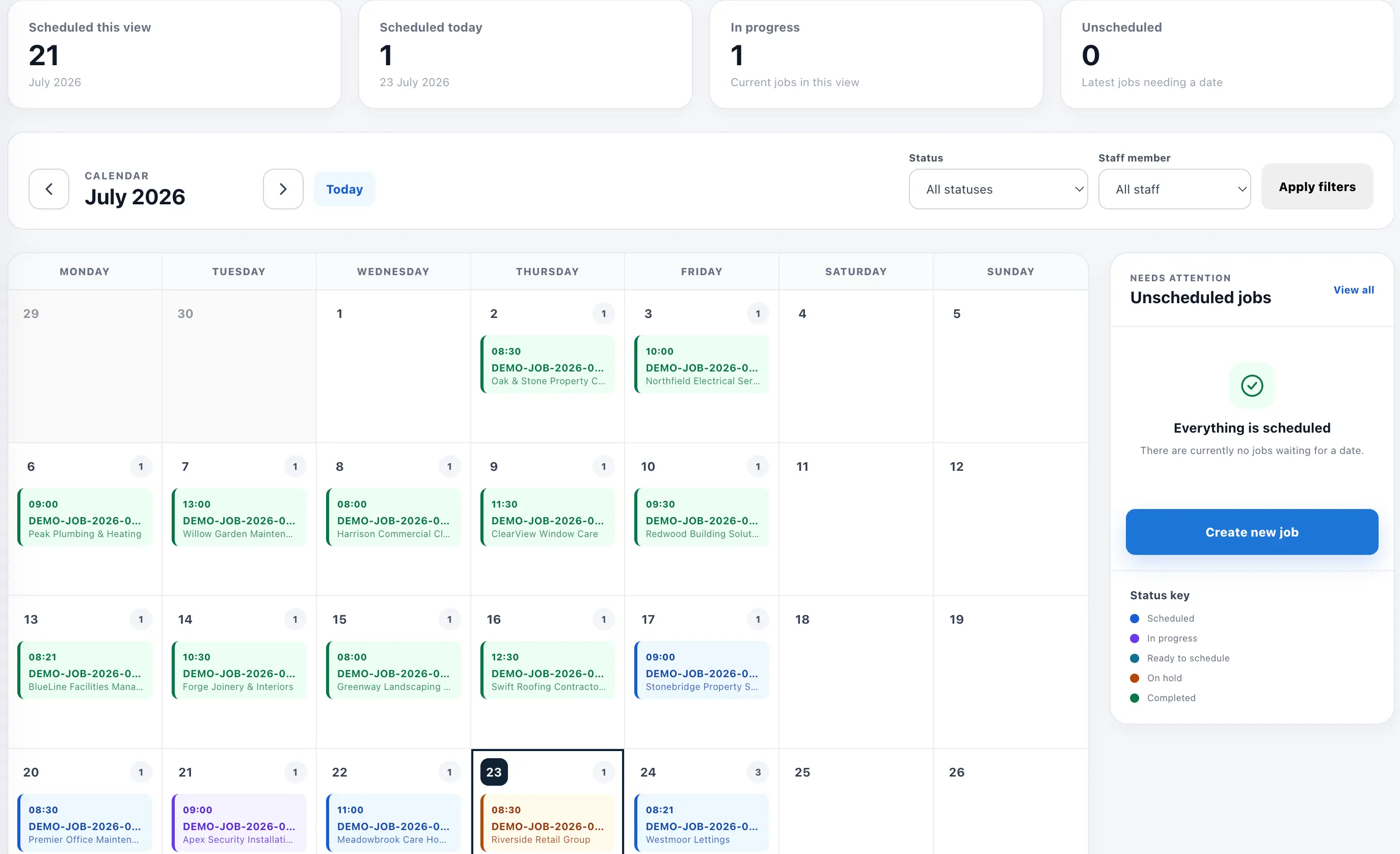The image size is (1400, 854).
Task: Open Harrison Commercial job on July 8
Action: click(393, 518)
